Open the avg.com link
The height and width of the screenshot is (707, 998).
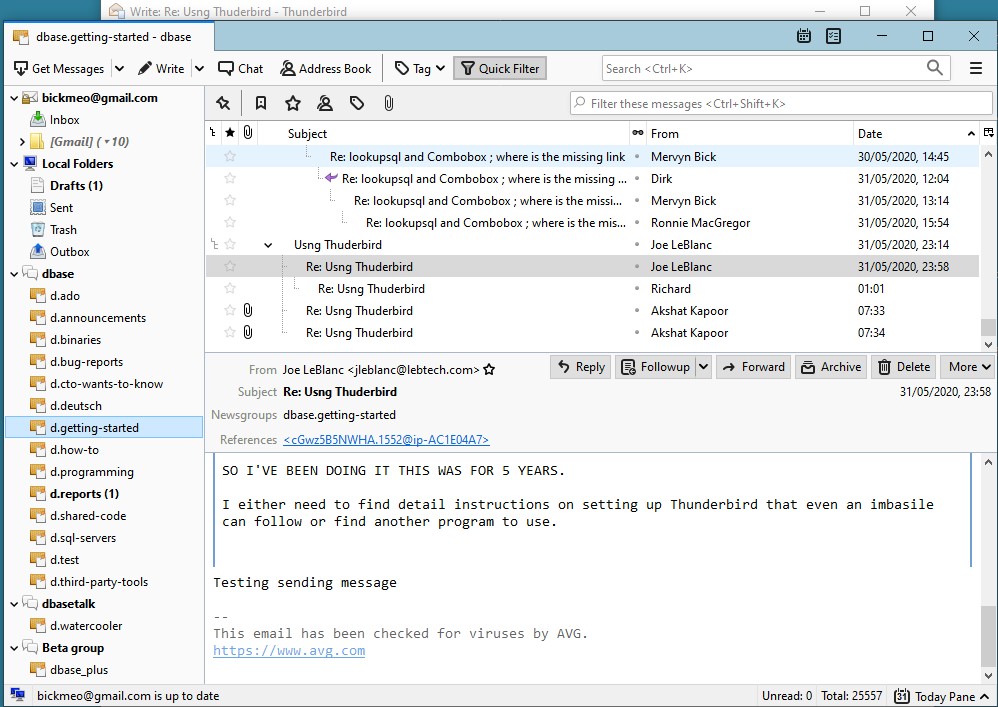[289, 651]
